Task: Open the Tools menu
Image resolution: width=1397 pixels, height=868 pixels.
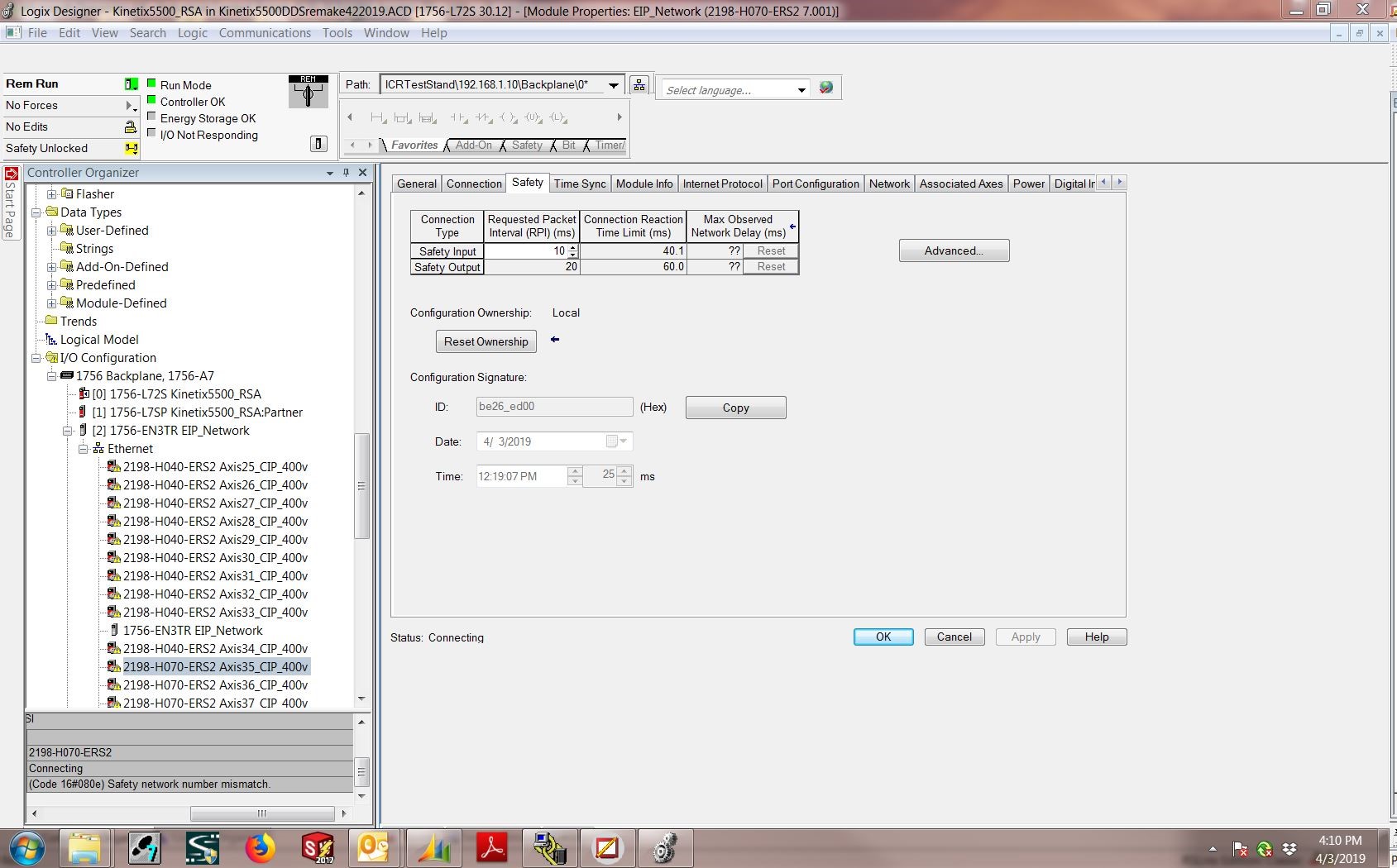Action: point(337,33)
